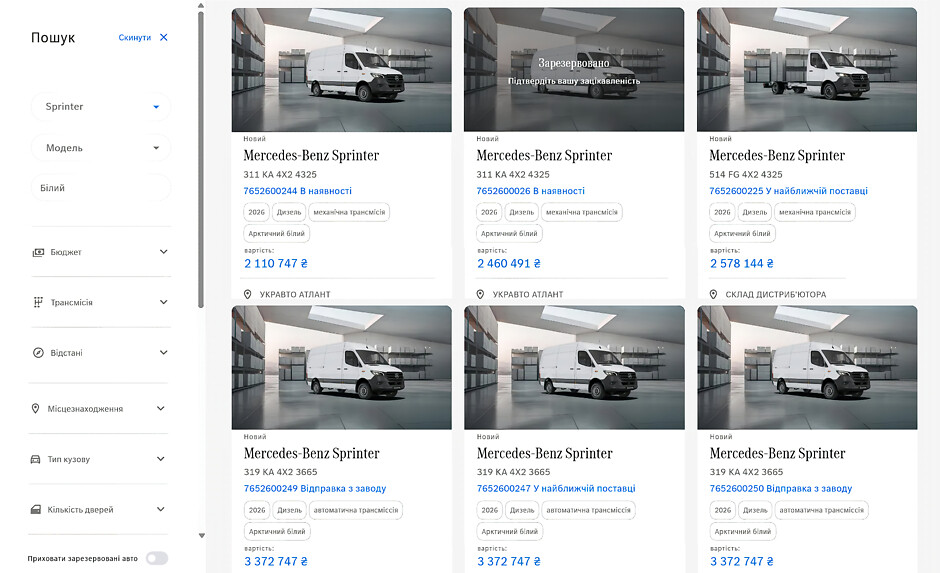Click the filter panel vertical scrollbar
This screenshot has height=573, width=940.
click(x=201, y=159)
